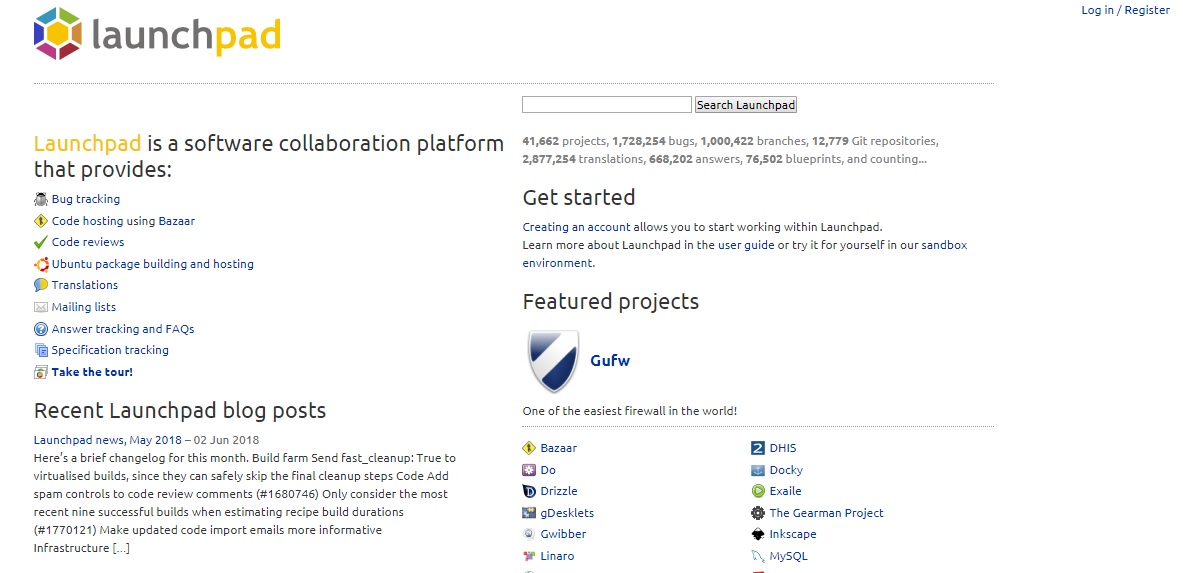Open the Bug tracking link
The image size is (1183, 573).
[x=85, y=199]
